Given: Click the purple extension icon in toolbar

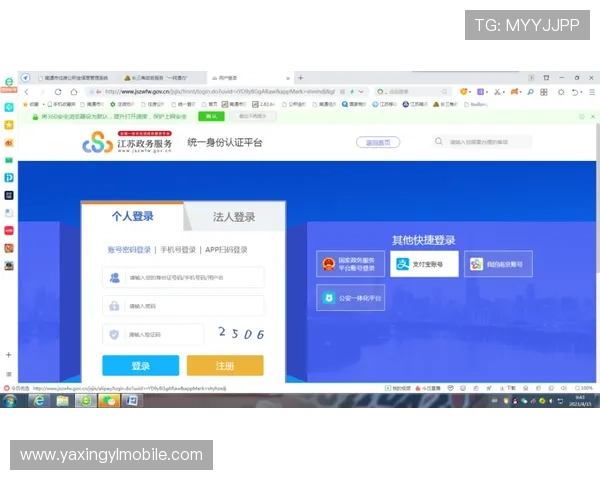Looking at the screenshot, I should [x=480, y=92].
